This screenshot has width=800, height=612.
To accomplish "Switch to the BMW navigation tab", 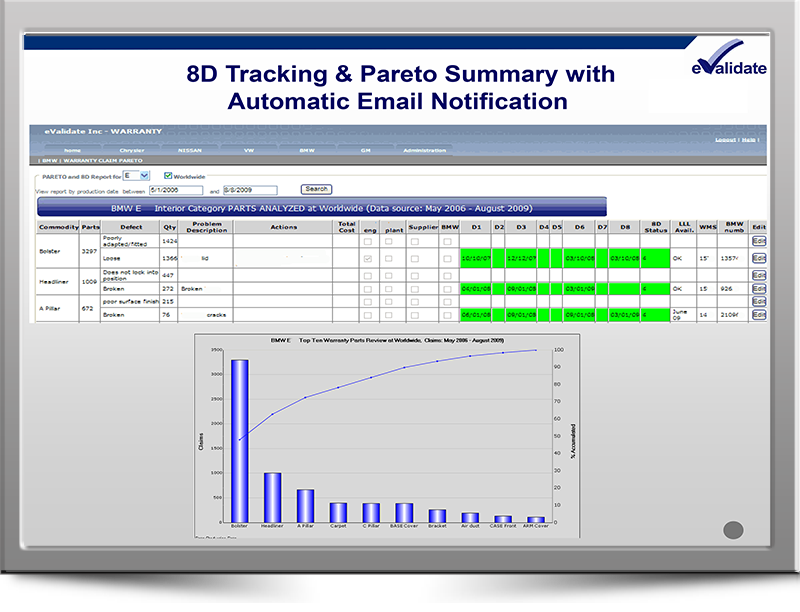I will 307,150.
